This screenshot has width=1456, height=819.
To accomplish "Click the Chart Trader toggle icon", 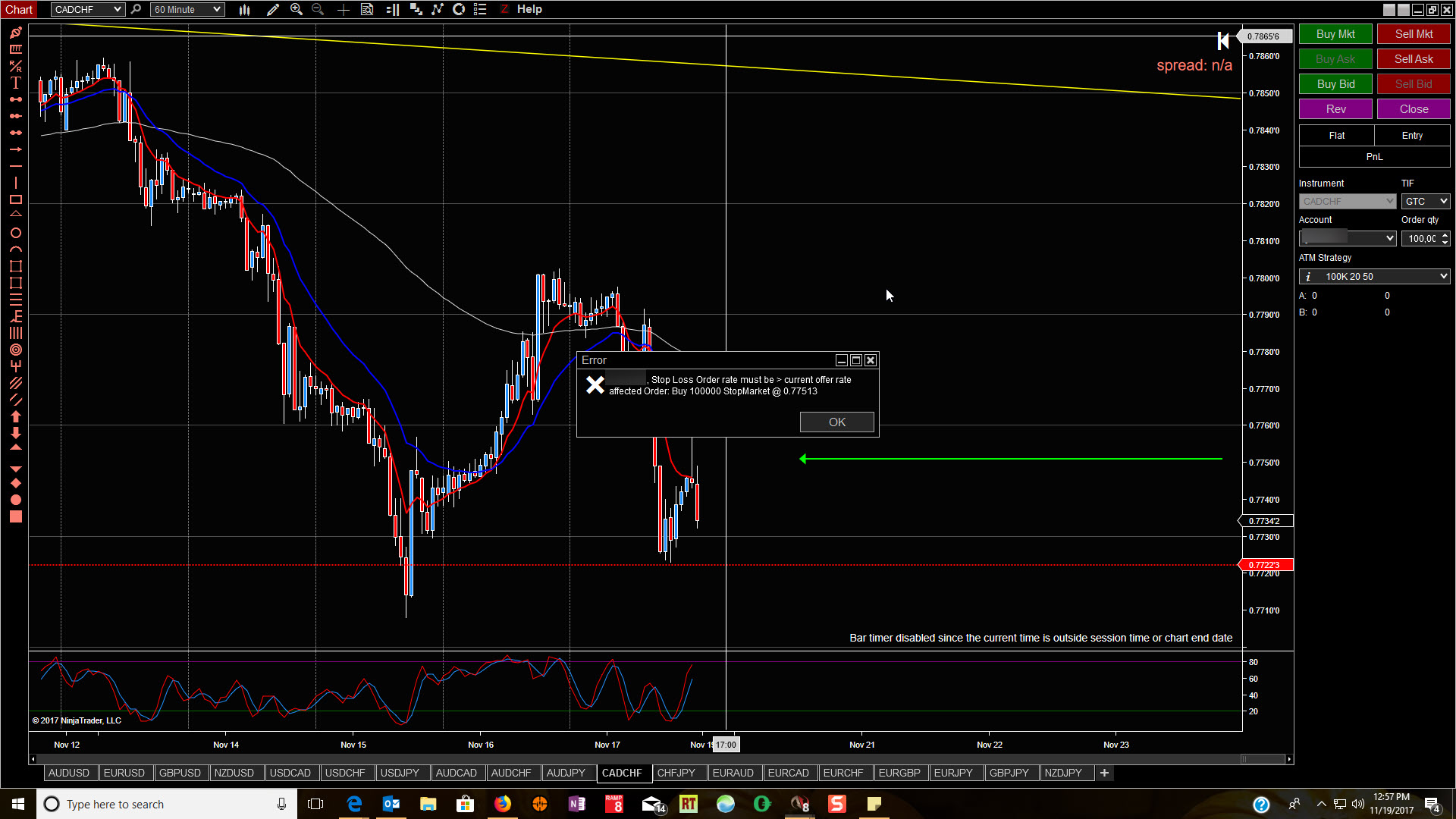I will [x=393, y=9].
